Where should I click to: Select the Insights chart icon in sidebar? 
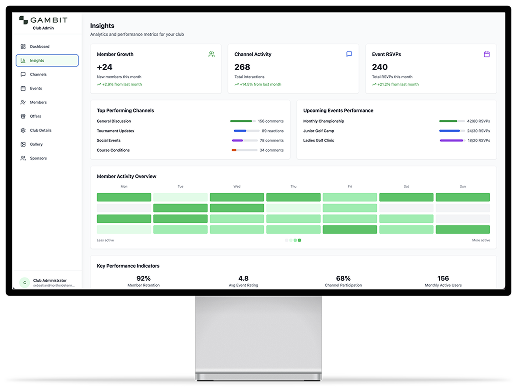click(23, 60)
